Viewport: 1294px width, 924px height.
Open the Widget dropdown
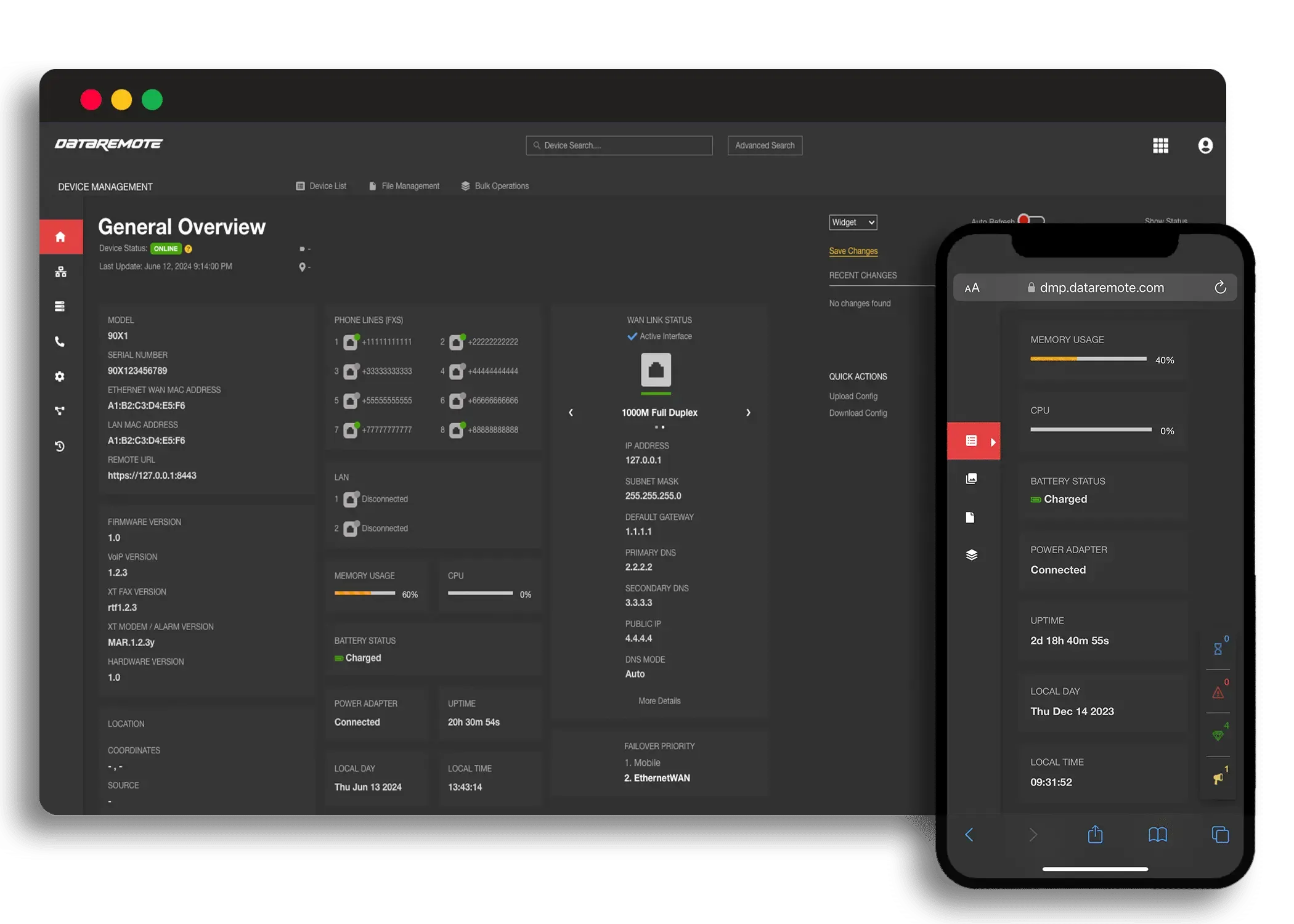pyautogui.click(x=853, y=222)
